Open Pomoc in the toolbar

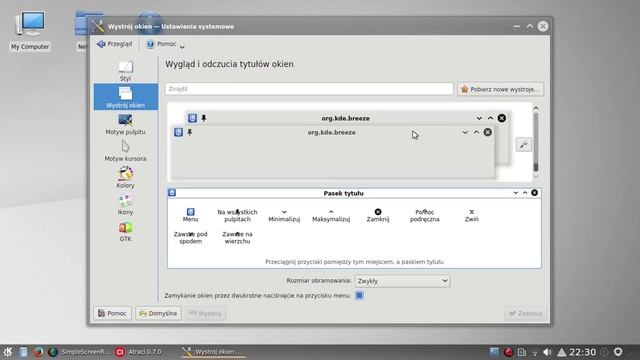162,44
